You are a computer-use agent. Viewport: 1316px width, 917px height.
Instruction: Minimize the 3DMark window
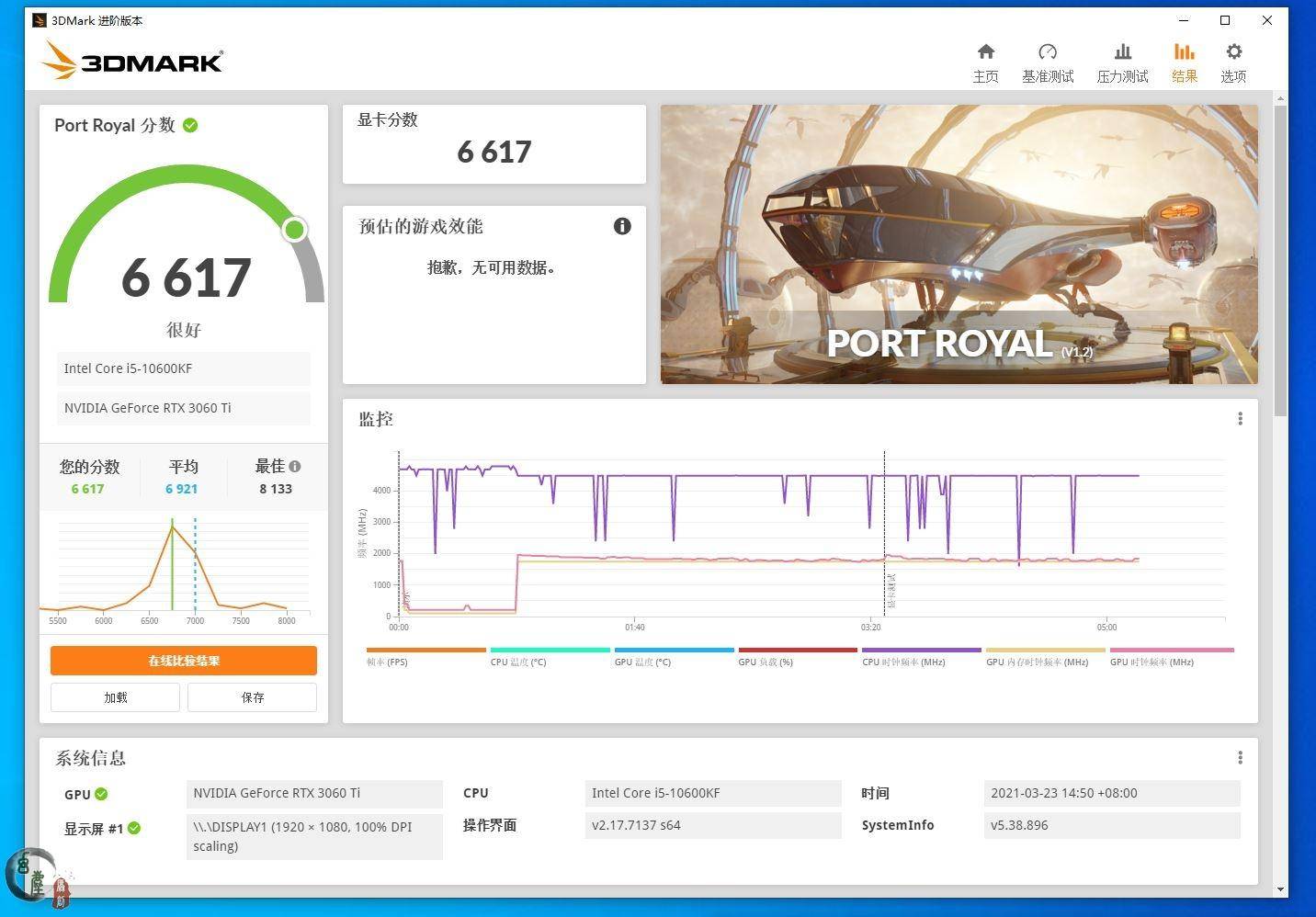point(1184,20)
